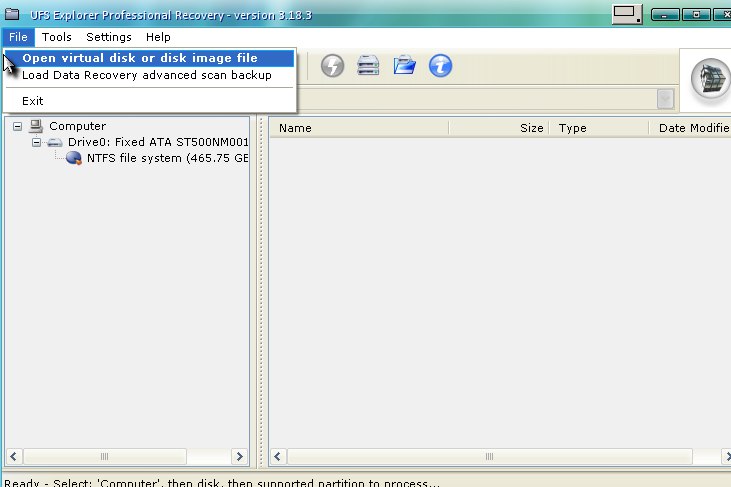Viewport: 731px width, 487px height.
Task: Collapse the Computer tree node
Action: point(17,126)
